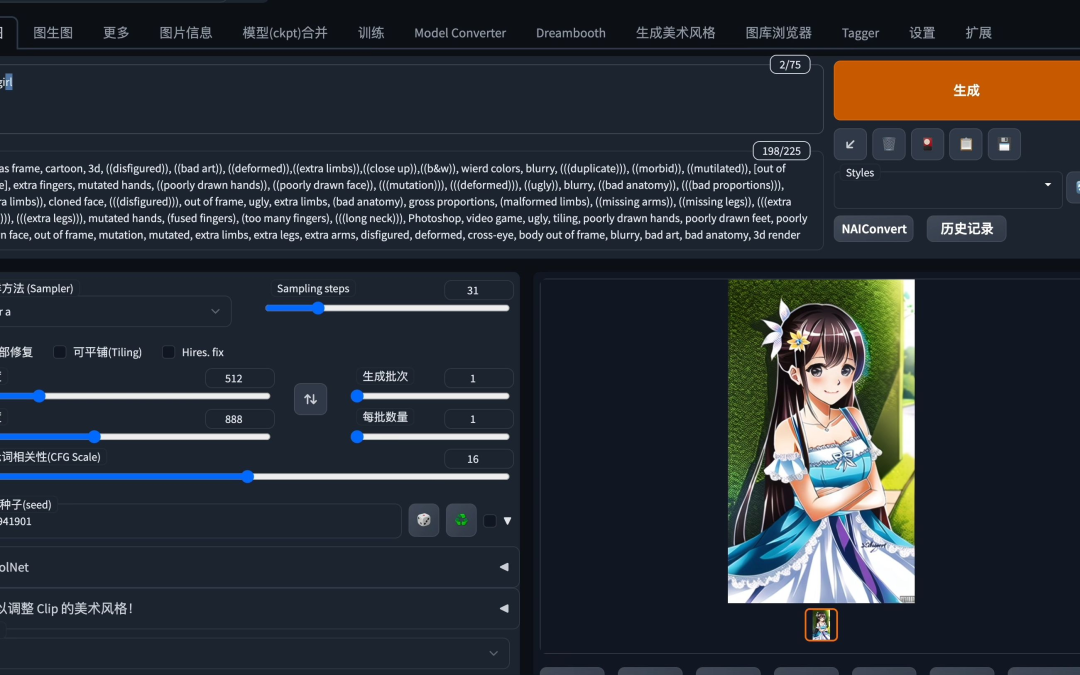The width and height of the screenshot is (1080, 675).
Task: Adjust the Sampling steps slider
Action: tap(387, 308)
